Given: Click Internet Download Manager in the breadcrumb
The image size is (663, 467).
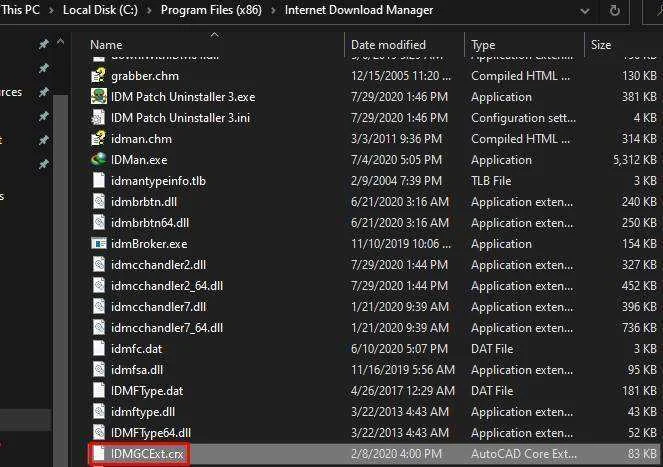Looking at the screenshot, I should [x=359, y=10].
